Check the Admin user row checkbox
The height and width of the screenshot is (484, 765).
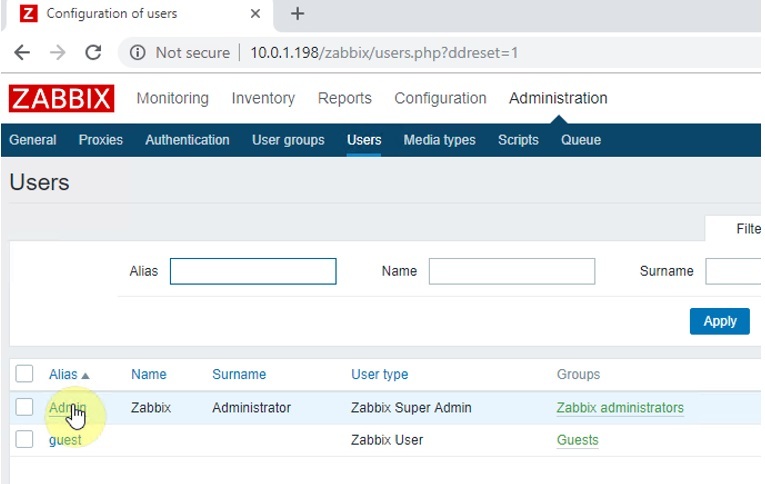(x=25, y=407)
